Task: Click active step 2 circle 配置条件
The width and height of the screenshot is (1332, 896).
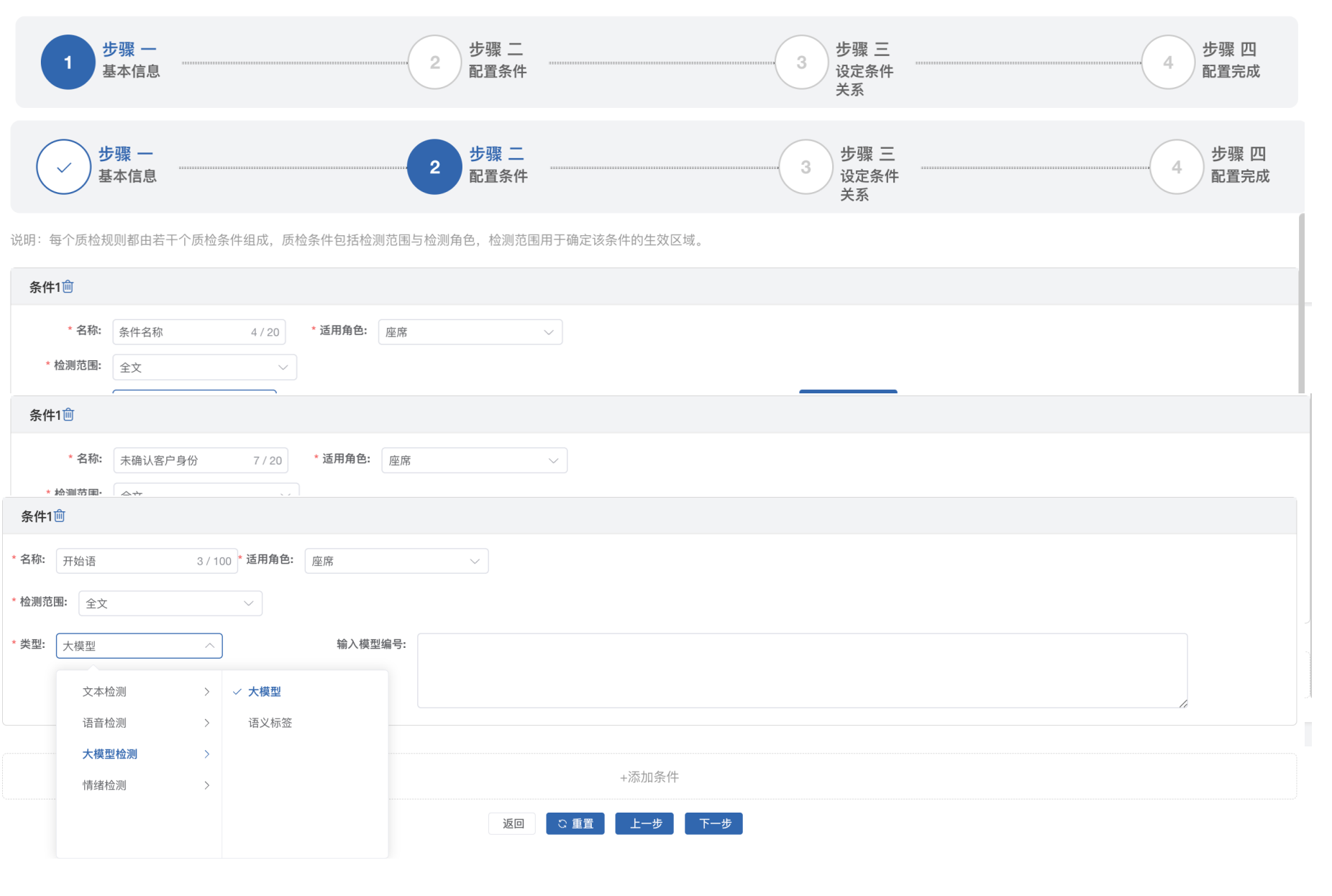Action: click(x=434, y=167)
